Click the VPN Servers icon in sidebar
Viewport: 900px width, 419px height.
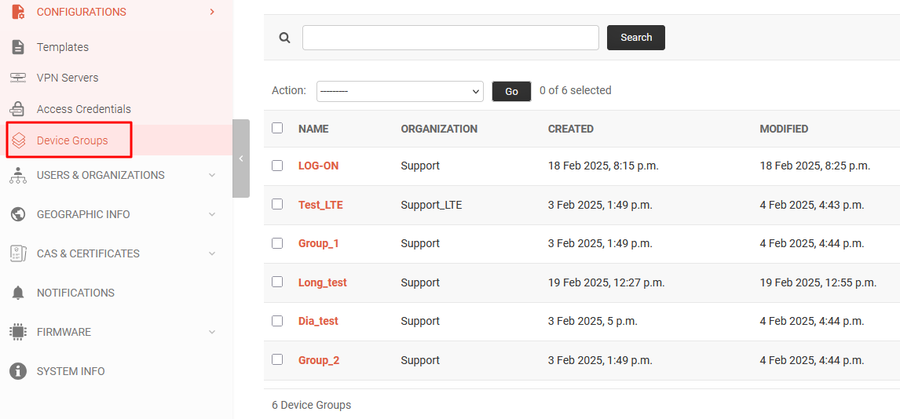tap(17, 78)
